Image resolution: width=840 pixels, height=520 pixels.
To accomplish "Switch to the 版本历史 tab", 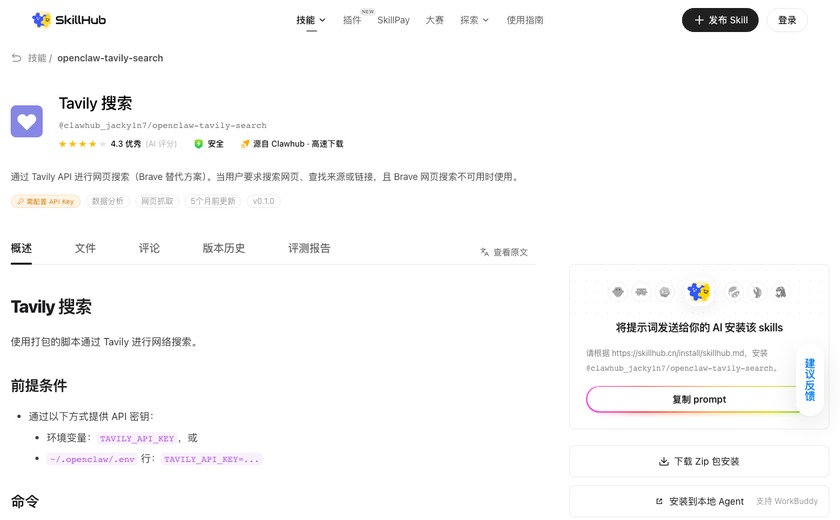I will pos(224,248).
